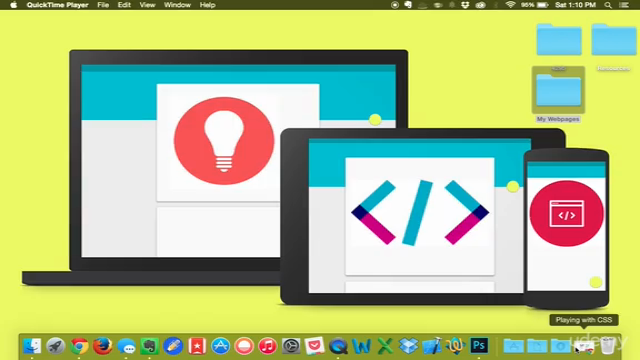Open the dark gray round app in dock
The height and width of the screenshot is (360, 640).
[291, 346]
